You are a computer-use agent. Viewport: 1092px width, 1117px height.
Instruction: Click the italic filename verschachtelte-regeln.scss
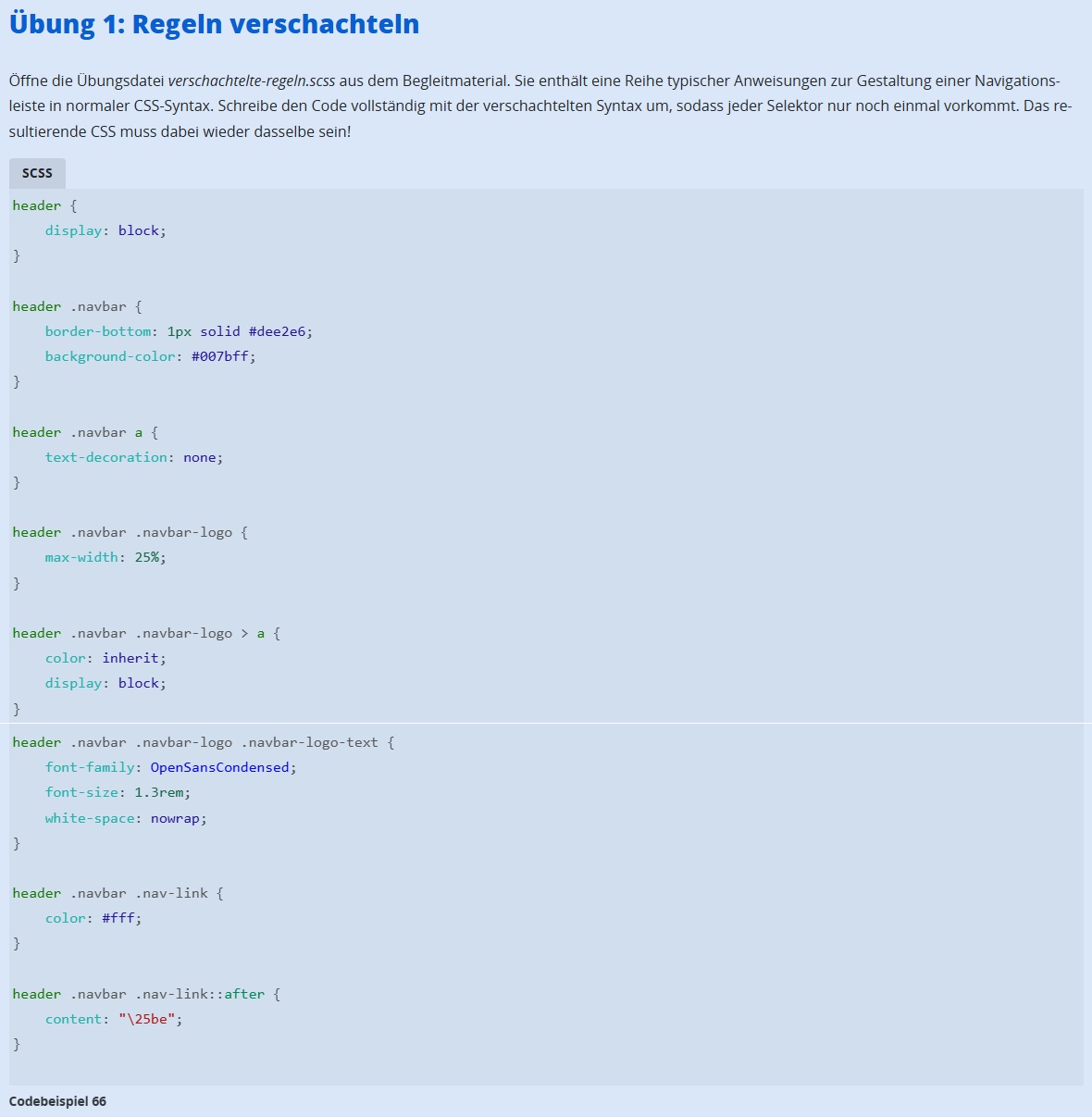click(x=251, y=81)
